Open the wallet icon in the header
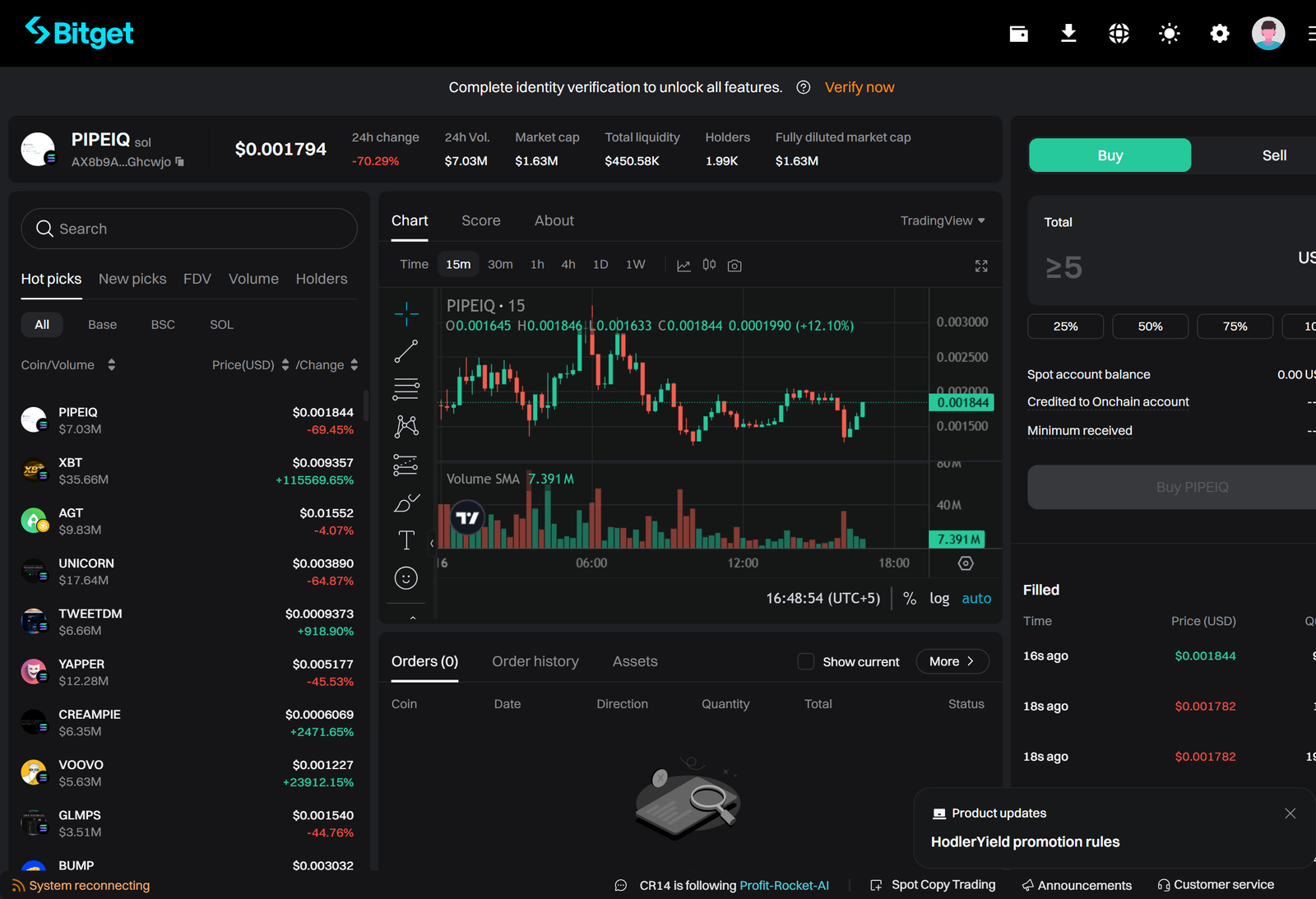This screenshot has height=899, width=1316. click(x=1018, y=33)
